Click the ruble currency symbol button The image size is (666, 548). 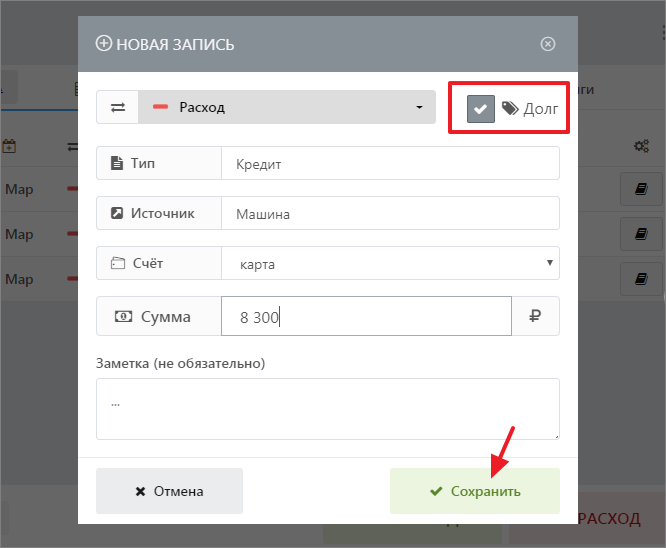pos(535,317)
